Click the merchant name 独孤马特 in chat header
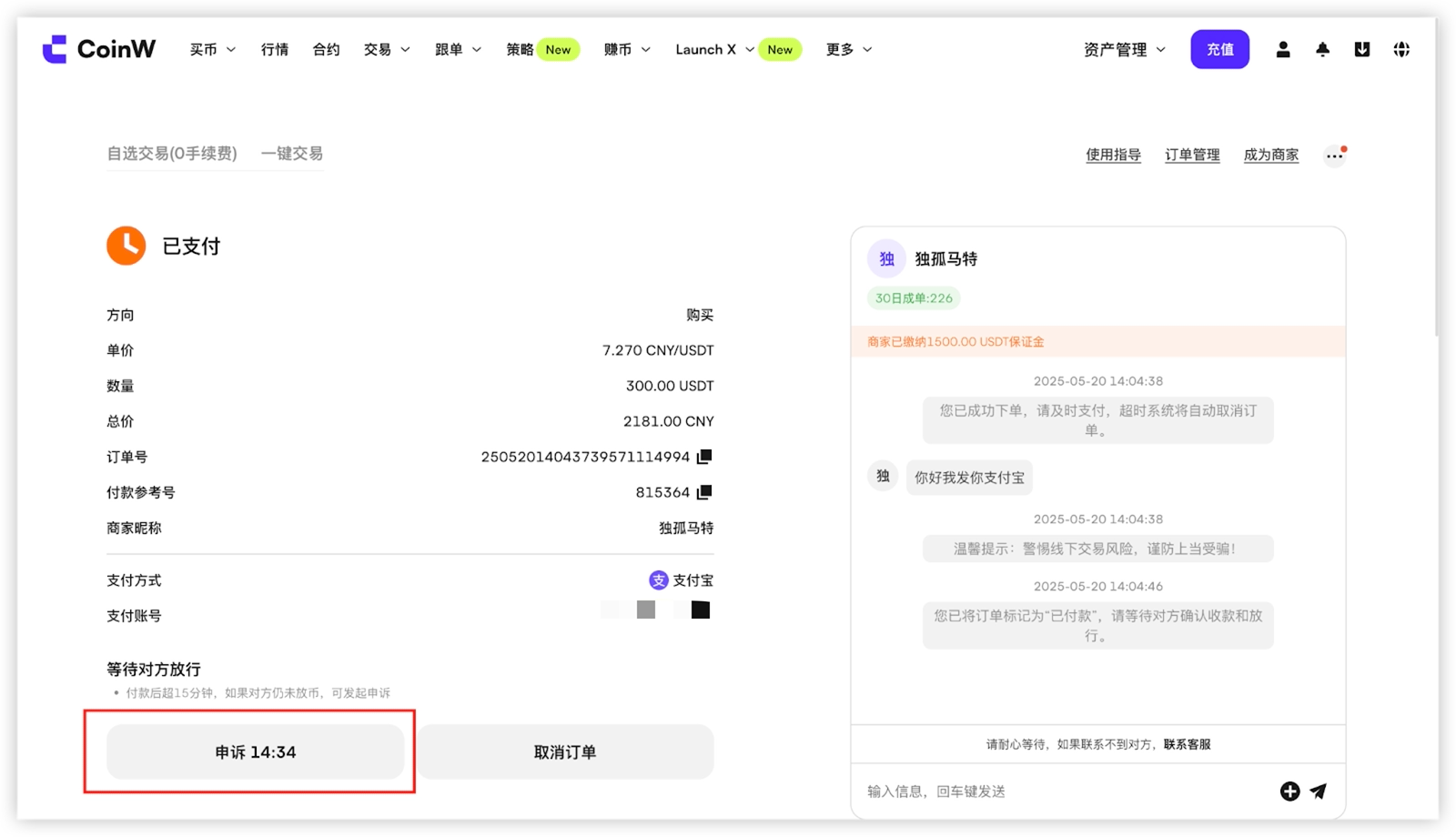Viewport: 1456px width, 837px height. pos(946,258)
